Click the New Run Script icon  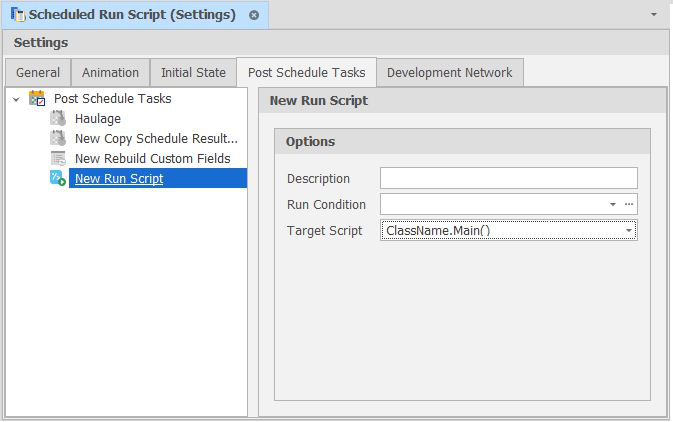pos(58,179)
